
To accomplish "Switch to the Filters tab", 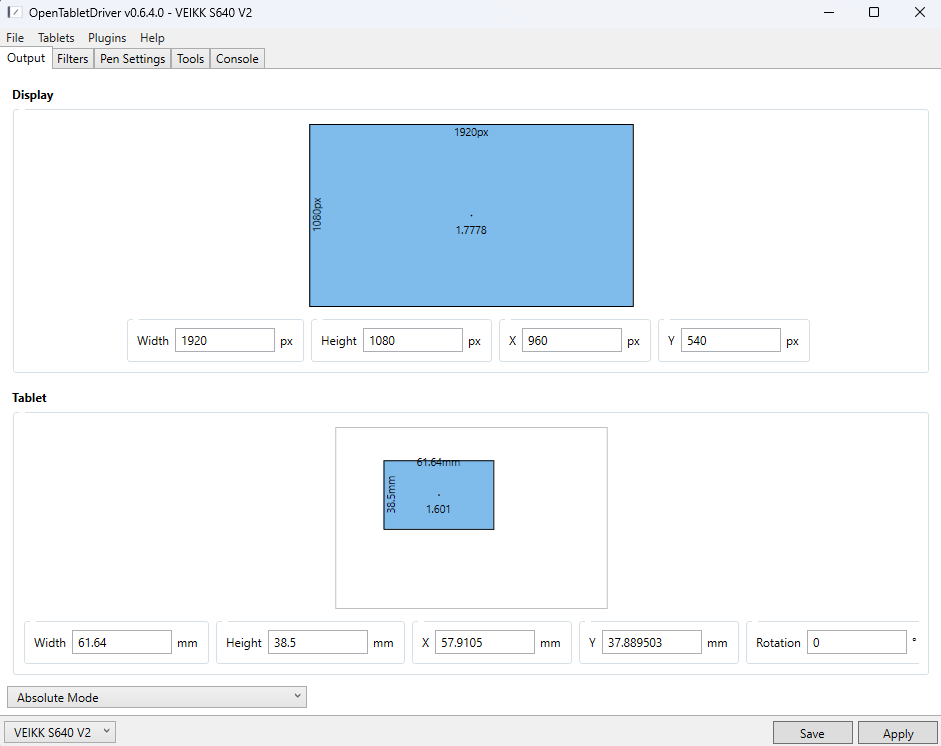I will coord(73,59).
